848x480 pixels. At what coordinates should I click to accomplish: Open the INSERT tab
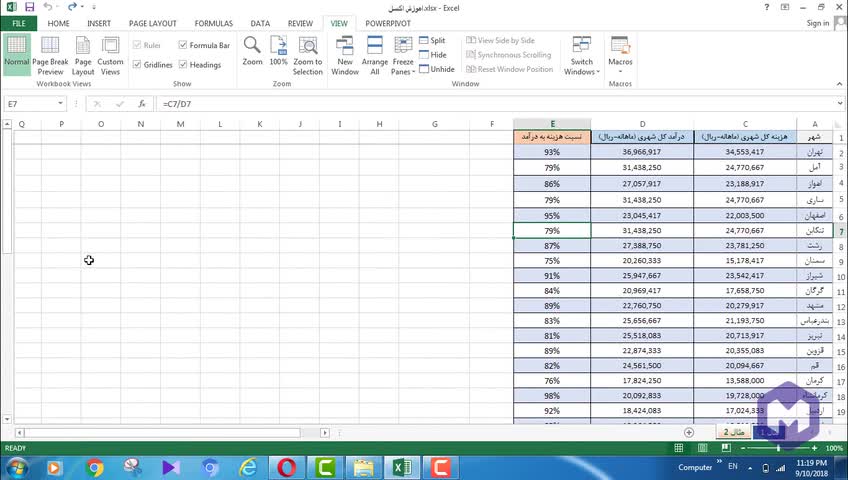click(99, 23)
